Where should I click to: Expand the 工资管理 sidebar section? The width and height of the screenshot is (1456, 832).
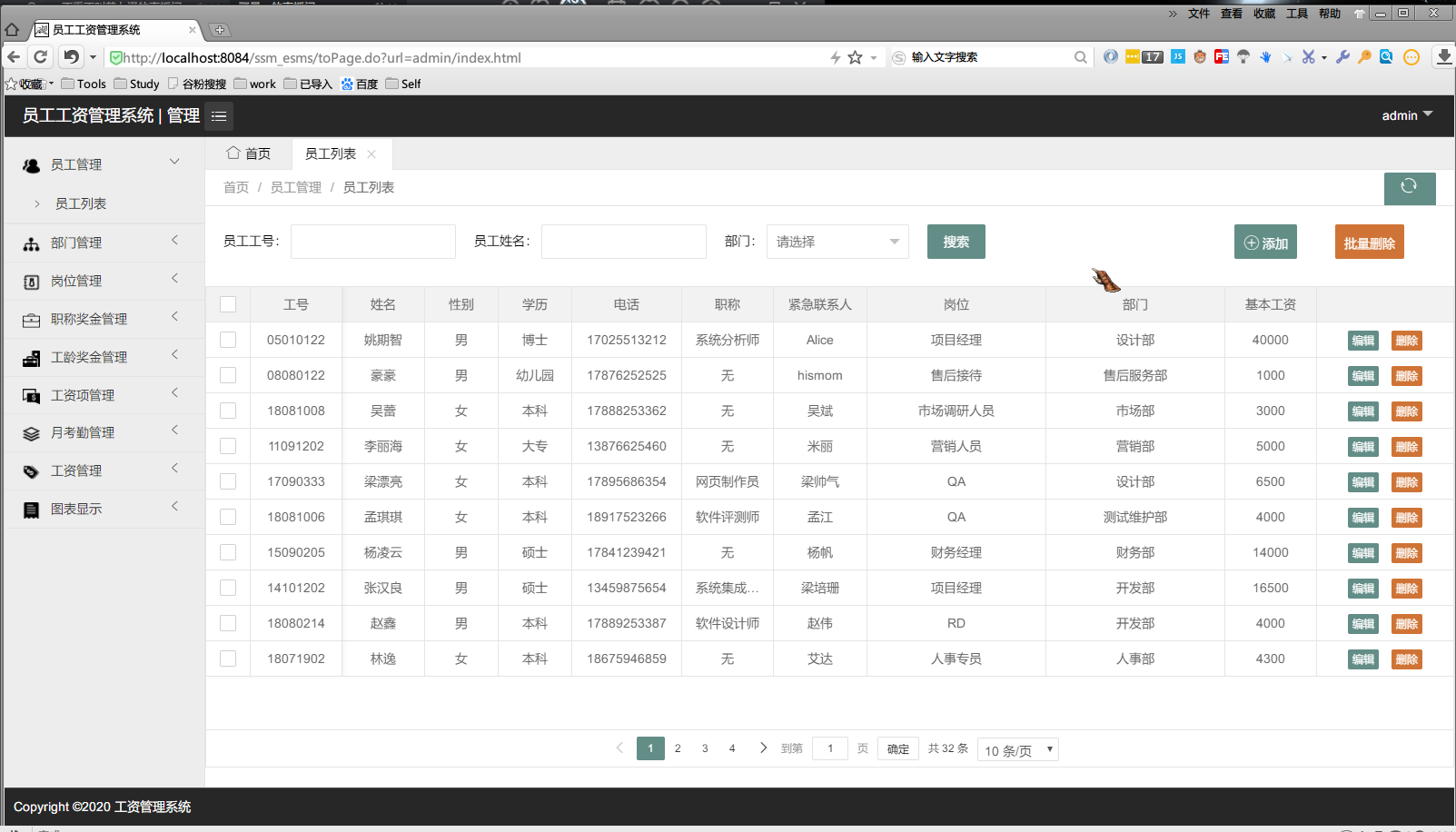tap(174, 468)
